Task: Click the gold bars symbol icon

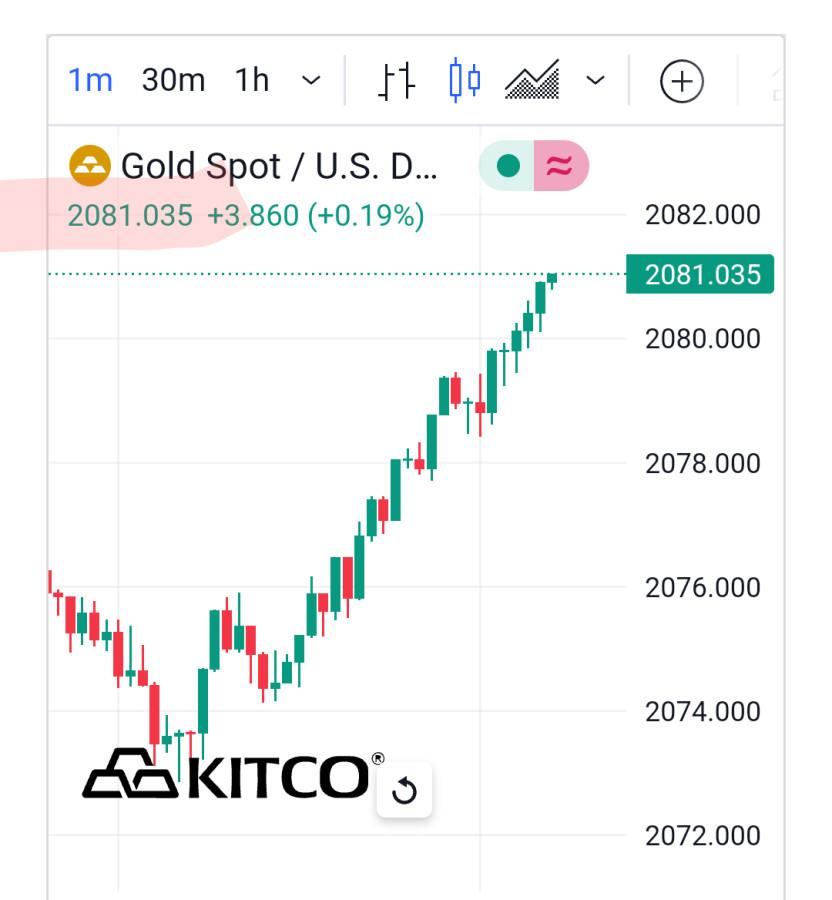Action: [x=89, y=166]
